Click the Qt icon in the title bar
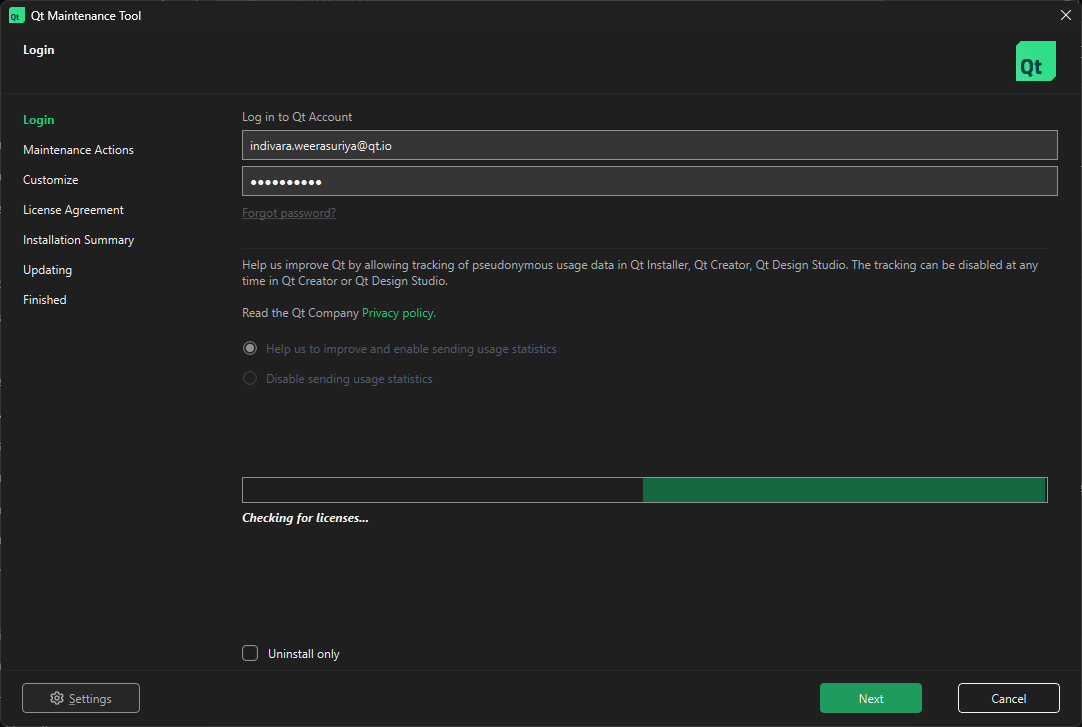 [x=16, y=15]
